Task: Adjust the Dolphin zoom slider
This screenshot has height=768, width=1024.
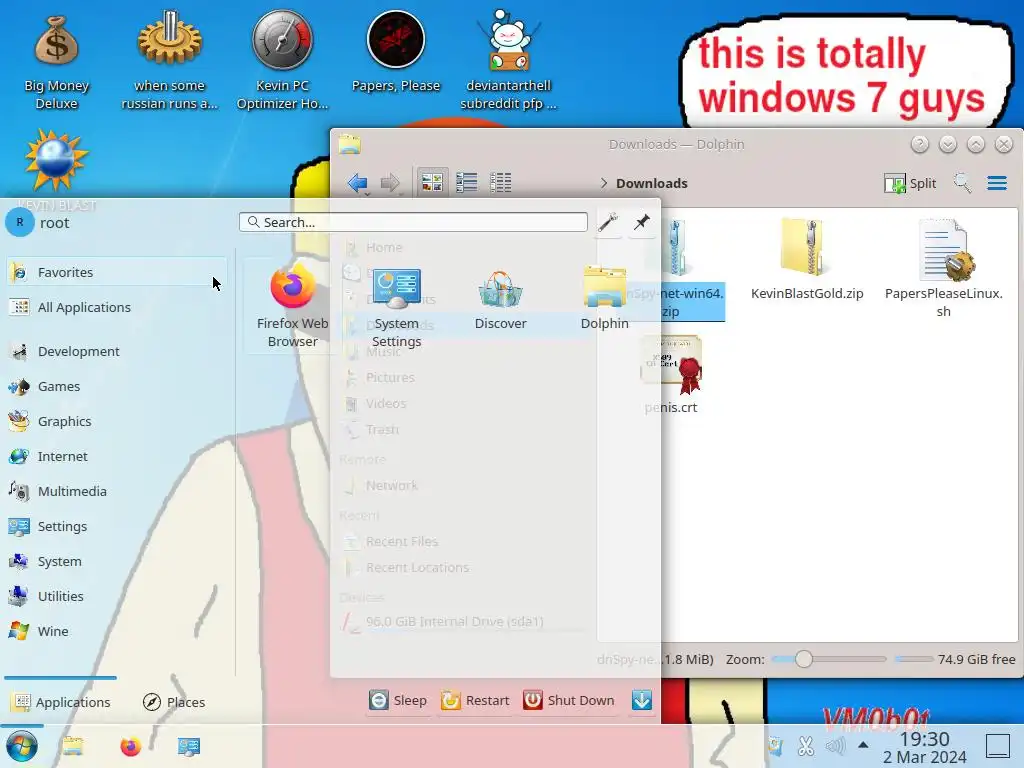Action: click(x=828, y=659)
